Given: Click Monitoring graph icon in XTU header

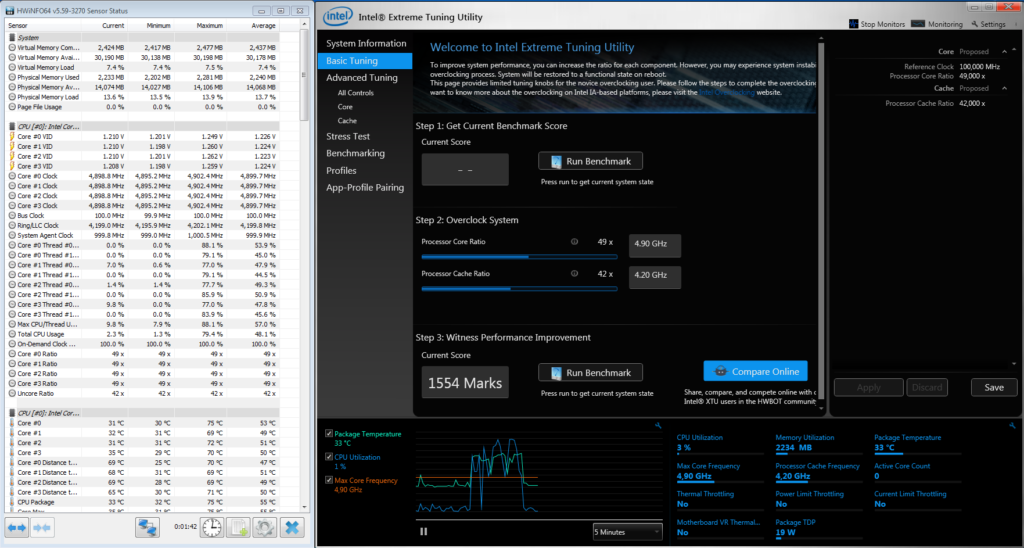Looking at the screenshot, I should (x=918, y=24).
